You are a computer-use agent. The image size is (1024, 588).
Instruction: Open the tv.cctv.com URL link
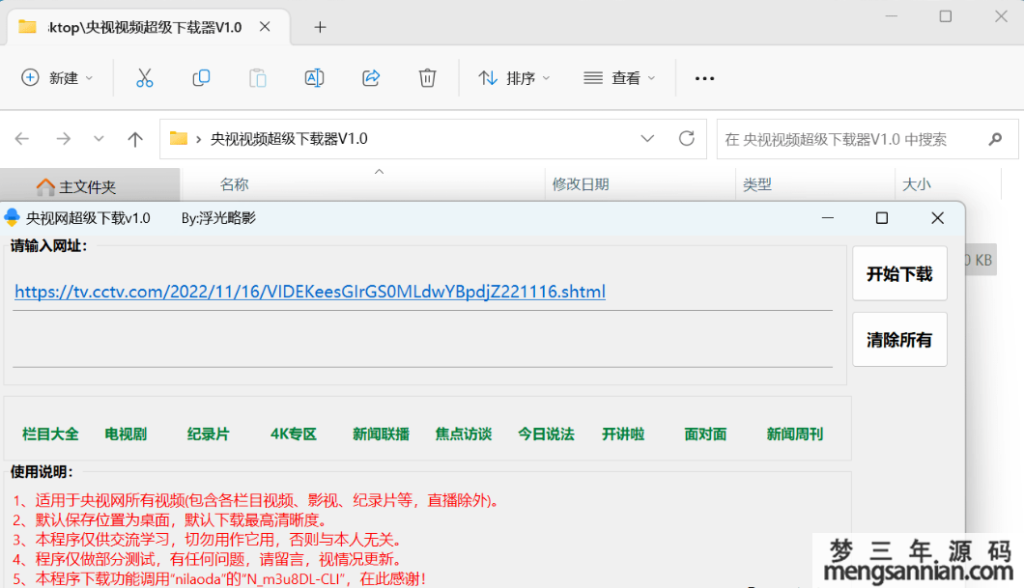click(310, 291)
